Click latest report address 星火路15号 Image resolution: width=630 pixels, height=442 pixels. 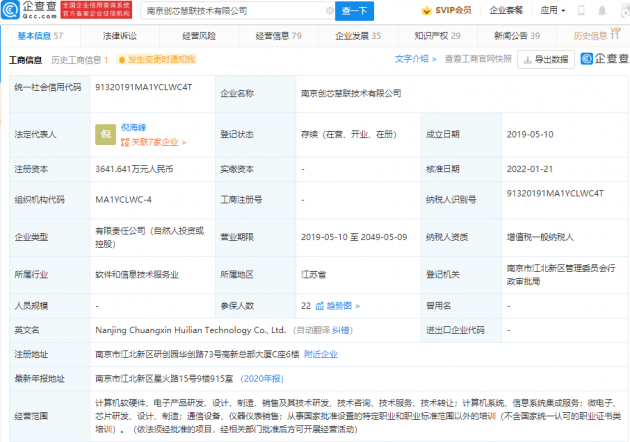click(164, 379)
